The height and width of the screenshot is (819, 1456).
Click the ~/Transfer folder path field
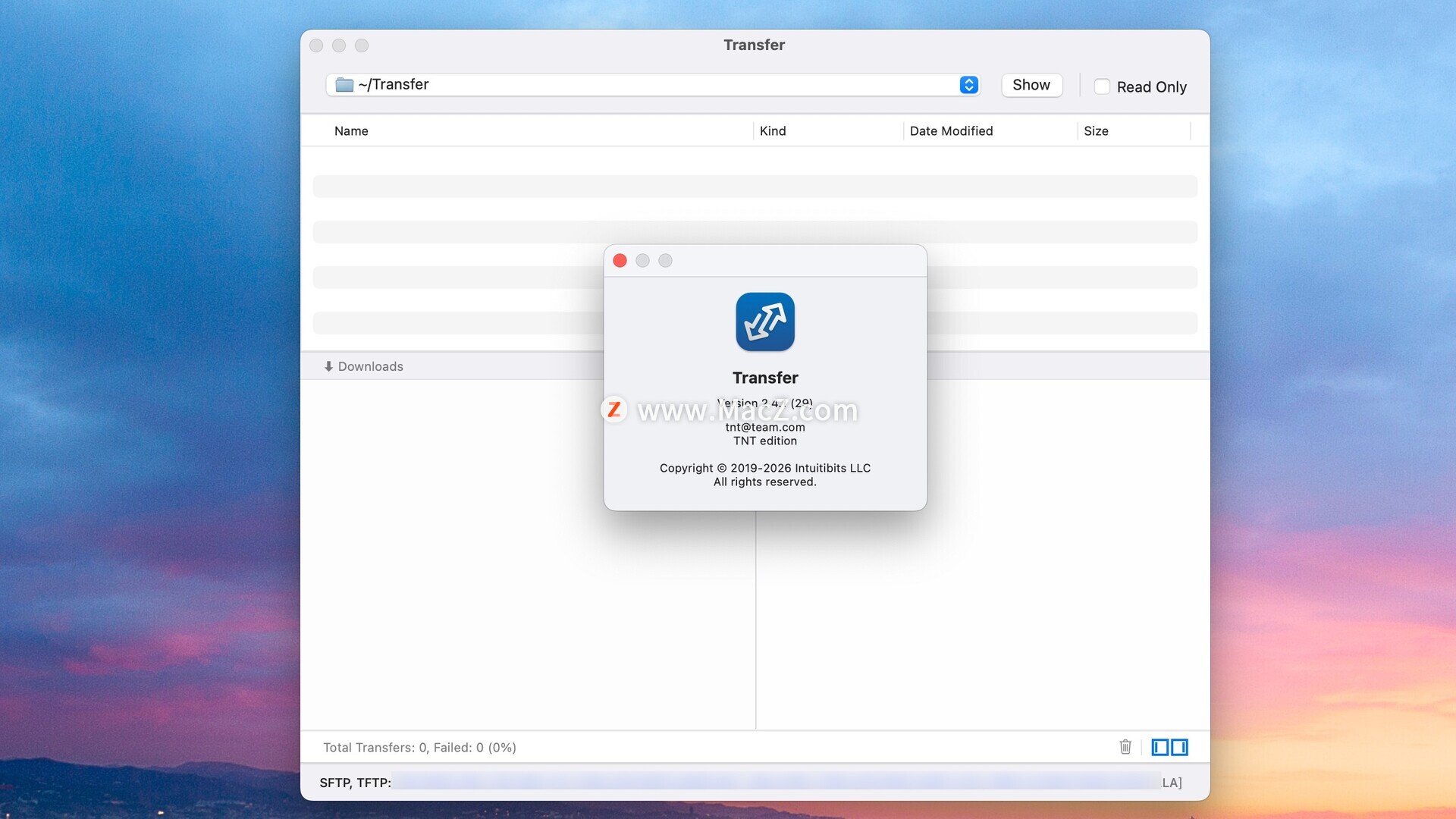coord(645,85)
